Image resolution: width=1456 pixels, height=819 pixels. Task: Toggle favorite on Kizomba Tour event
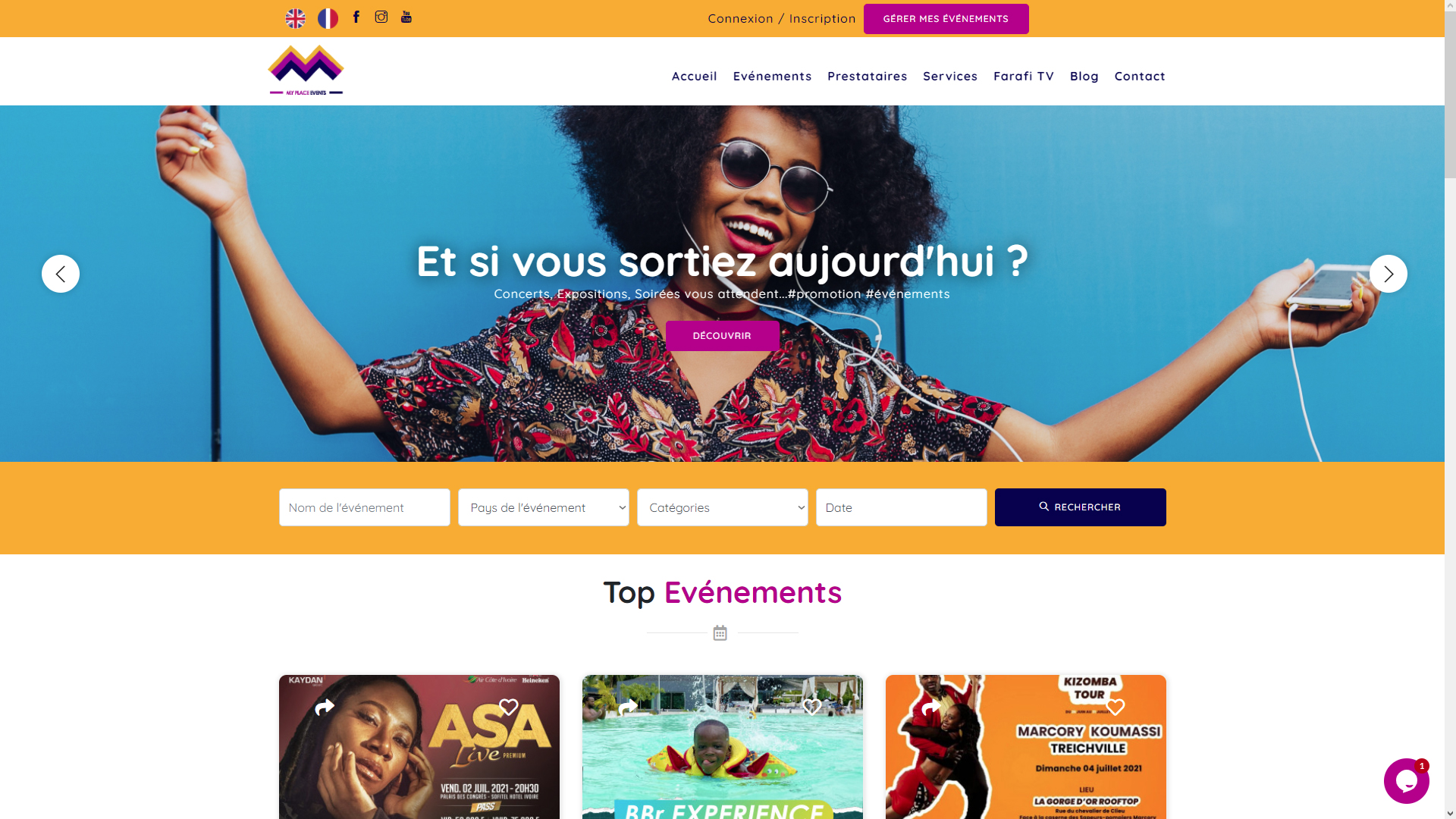(x=1116, y=708)
